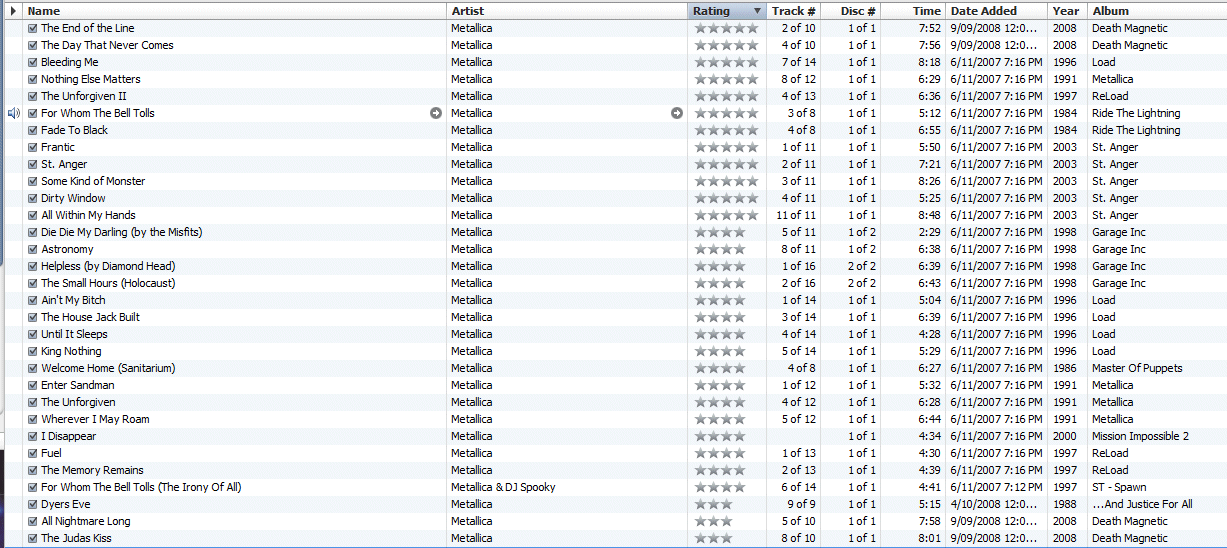Select The Unforgiven track name
Viewport: 1227px width, 548px height.
coord(78,402)
